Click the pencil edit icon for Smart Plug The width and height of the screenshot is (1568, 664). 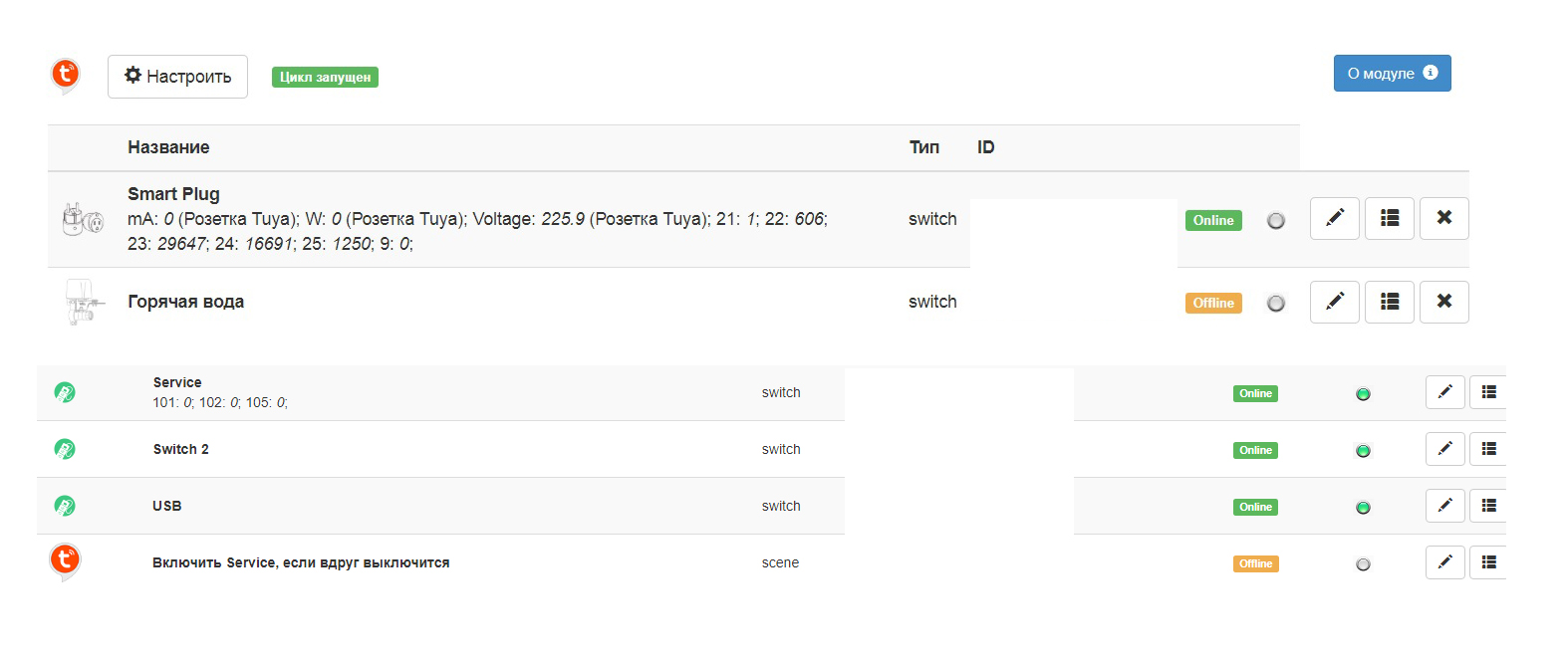[x=1335, y=218]
